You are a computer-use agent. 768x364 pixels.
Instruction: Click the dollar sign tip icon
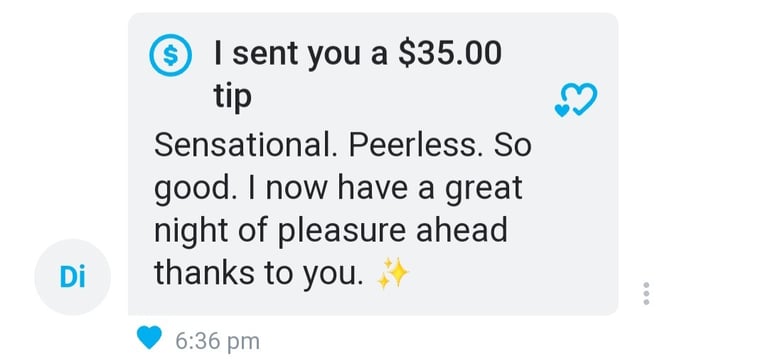pyautogui.click(x=170, y=55)
